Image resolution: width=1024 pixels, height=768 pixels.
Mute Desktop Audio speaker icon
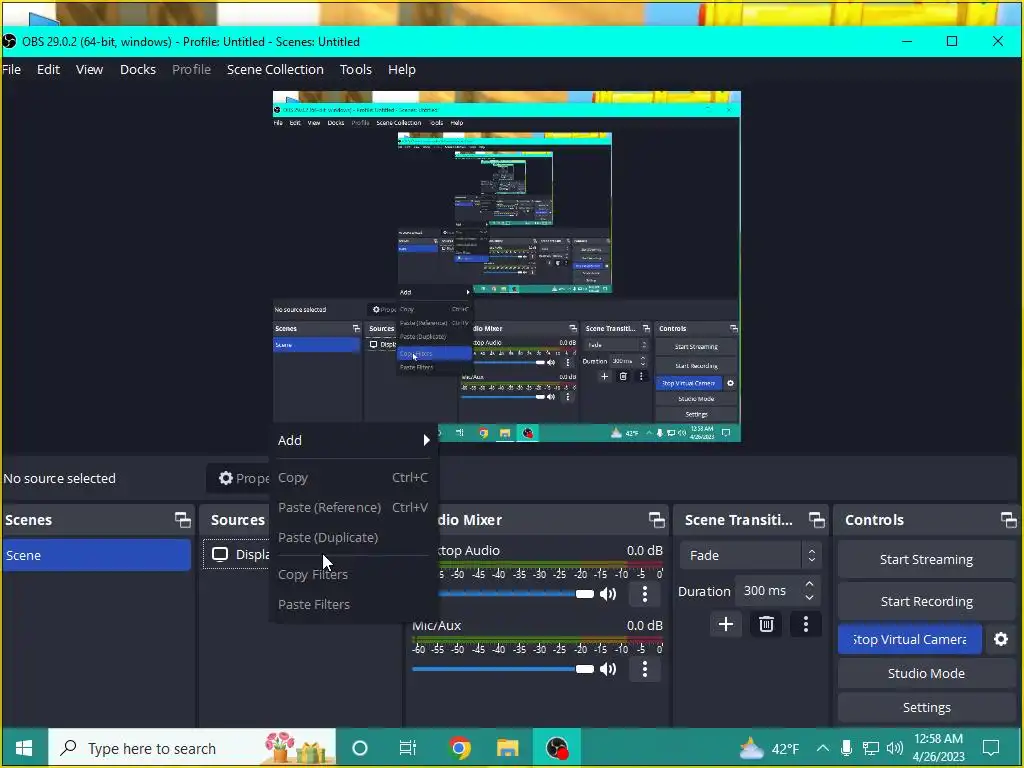click(x=608, y=594)
